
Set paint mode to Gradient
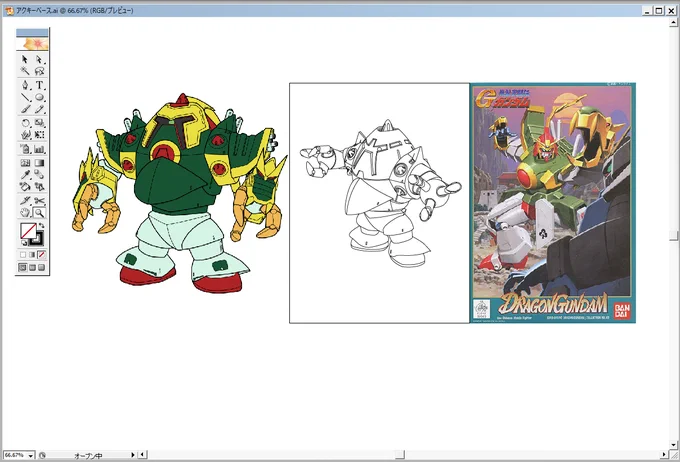[32, 255]
